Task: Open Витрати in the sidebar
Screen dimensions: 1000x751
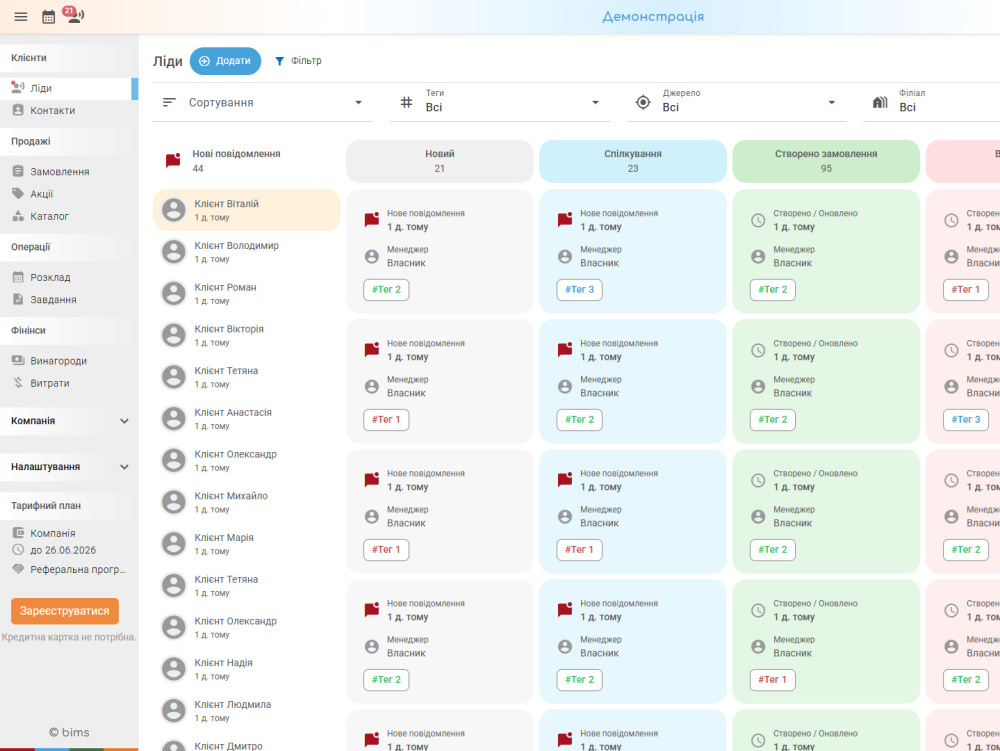Action: 69,383
